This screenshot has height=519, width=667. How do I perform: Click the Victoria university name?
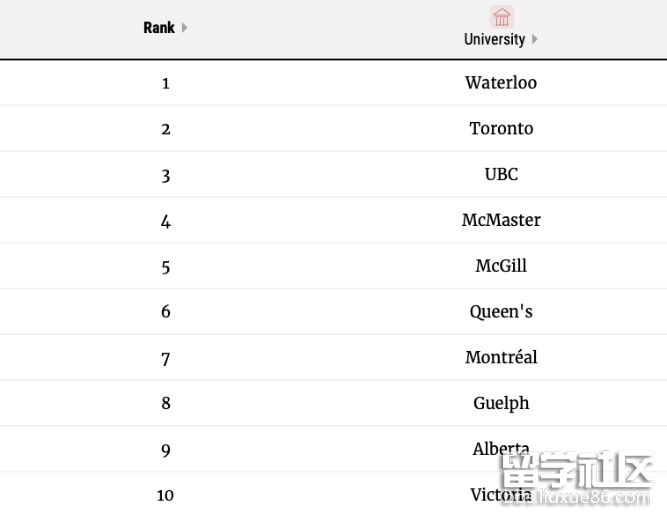[501, 495]
